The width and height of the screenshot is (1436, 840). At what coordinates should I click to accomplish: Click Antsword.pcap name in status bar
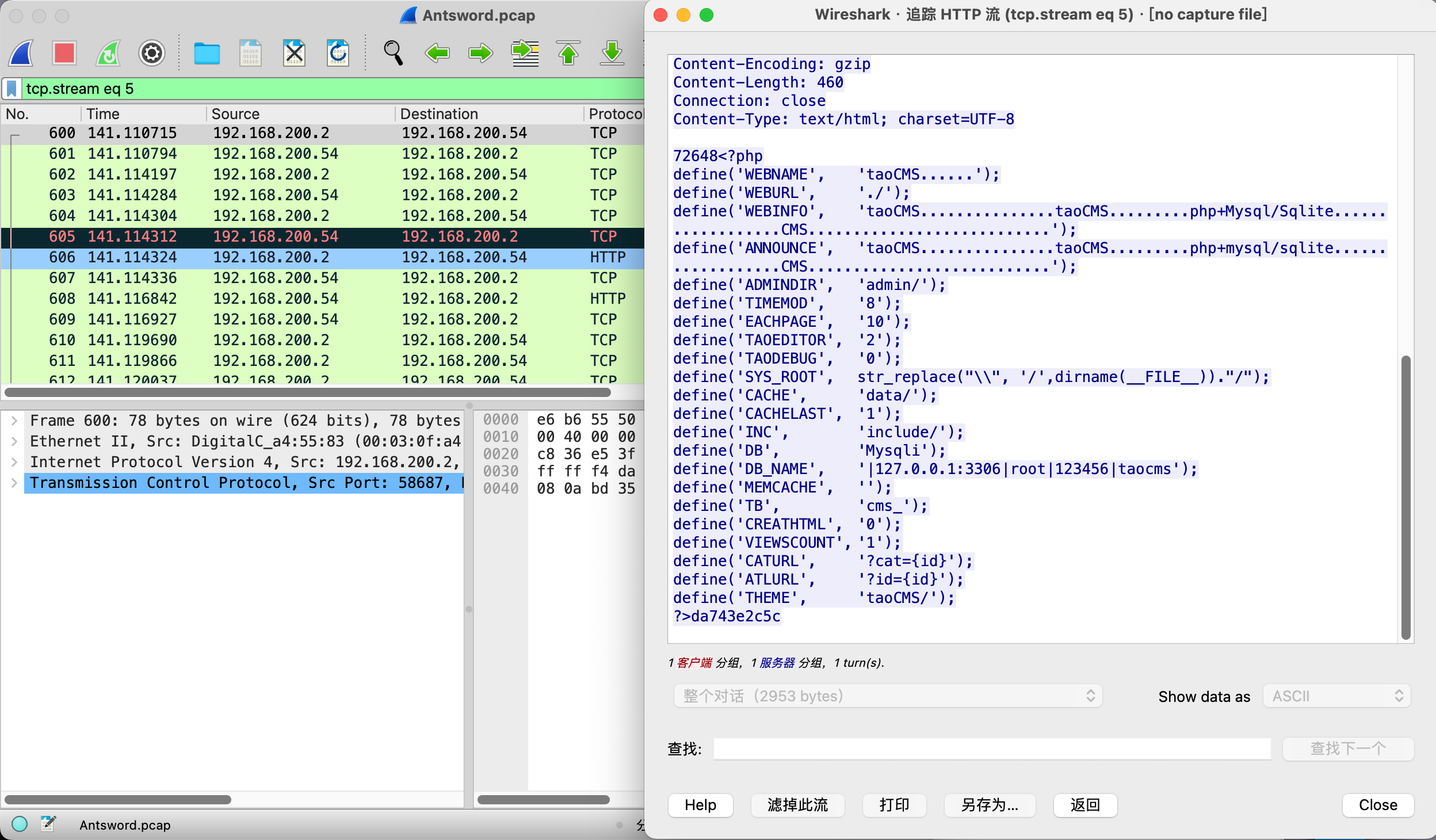[x=125, y=825]
